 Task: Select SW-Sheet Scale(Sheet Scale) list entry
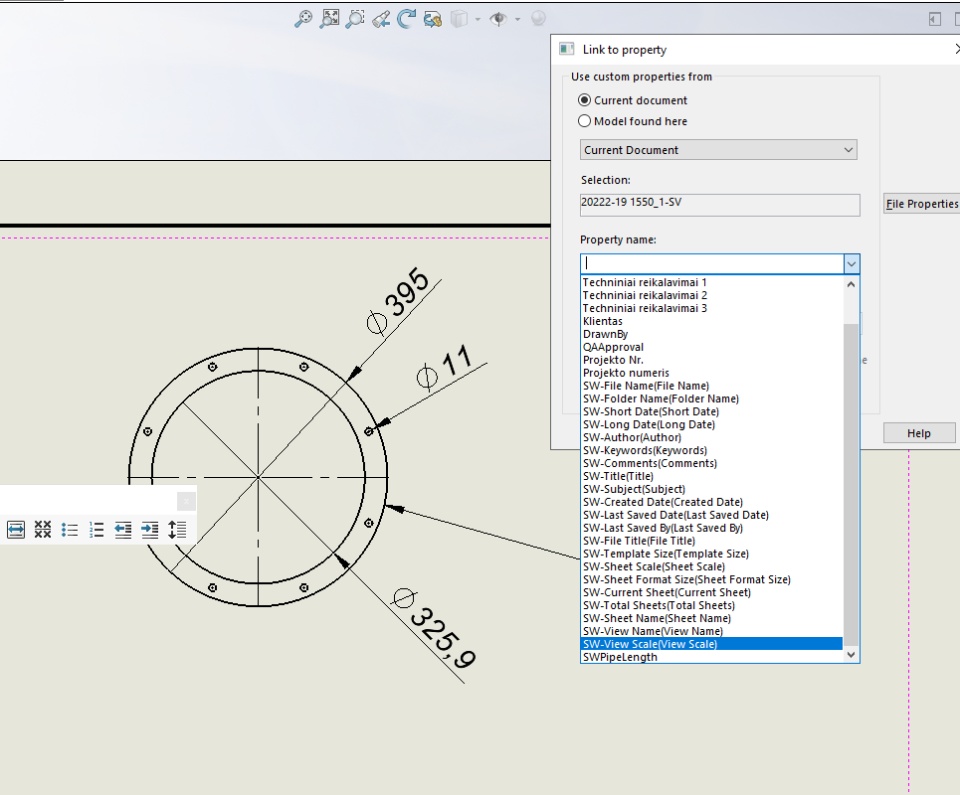coord(654,566)
